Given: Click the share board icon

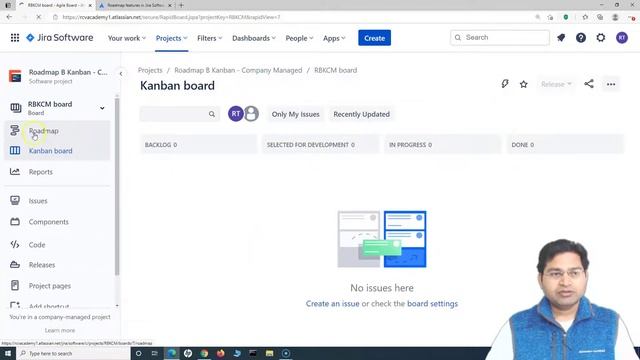Looking at the screenshot, I should point(589,84).
